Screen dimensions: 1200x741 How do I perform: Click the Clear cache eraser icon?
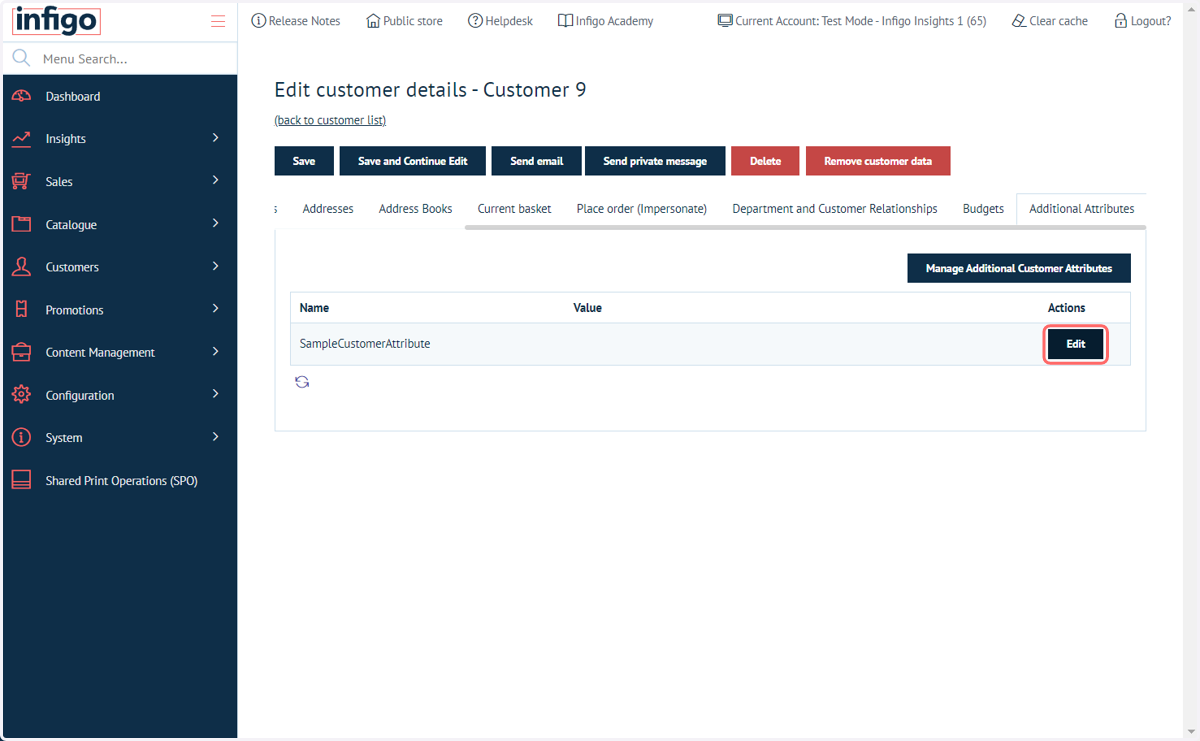pyautogui.click(x=1019, y=21)
